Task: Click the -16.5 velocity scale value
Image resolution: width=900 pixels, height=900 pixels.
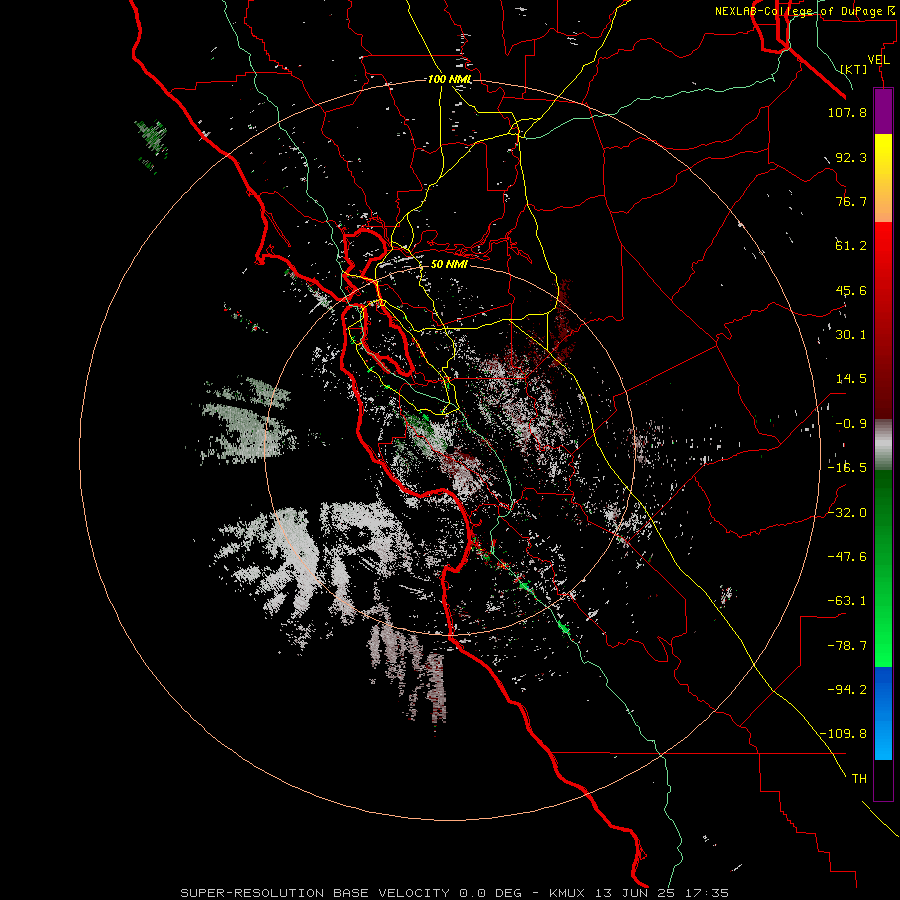Action: (847, 468)
